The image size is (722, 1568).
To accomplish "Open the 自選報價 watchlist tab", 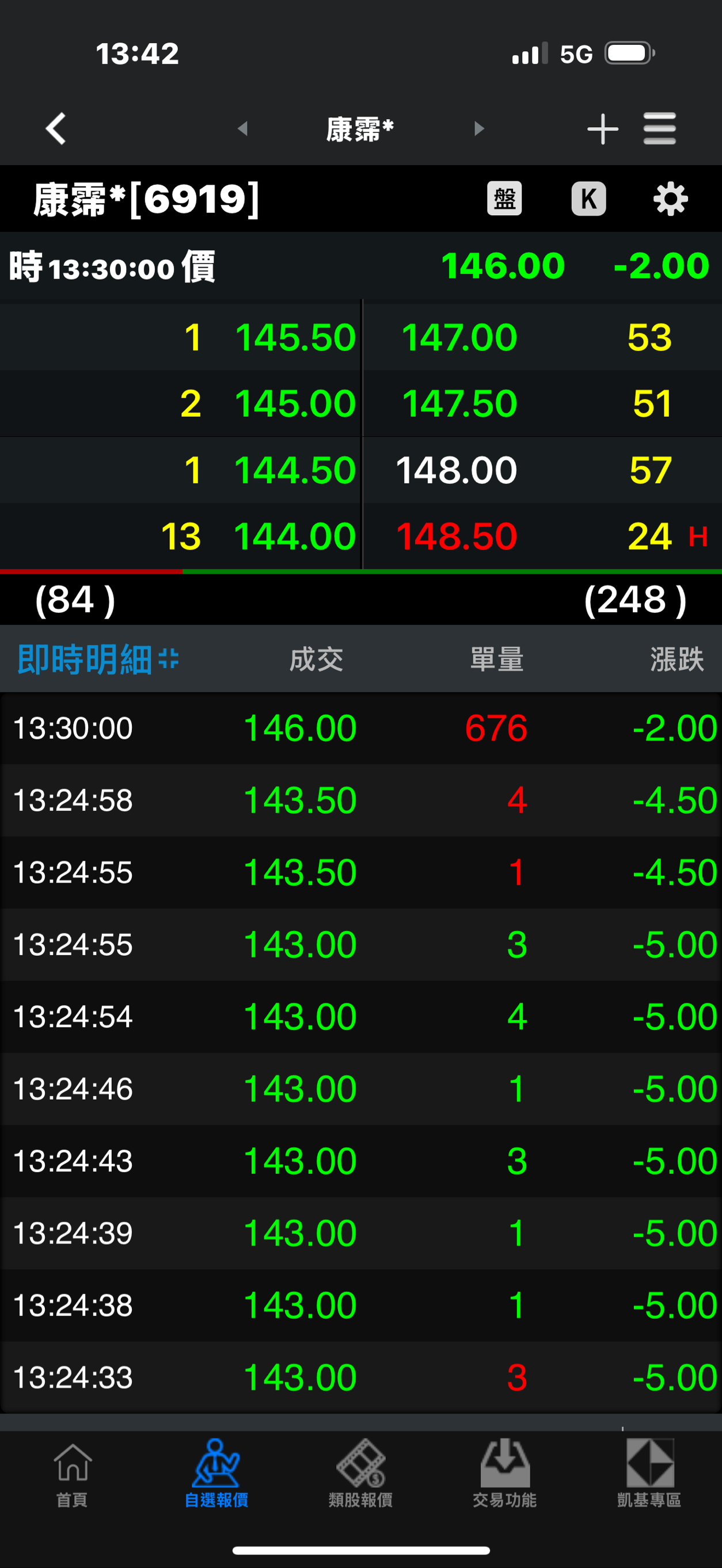I will click(x=216, y=1474).
